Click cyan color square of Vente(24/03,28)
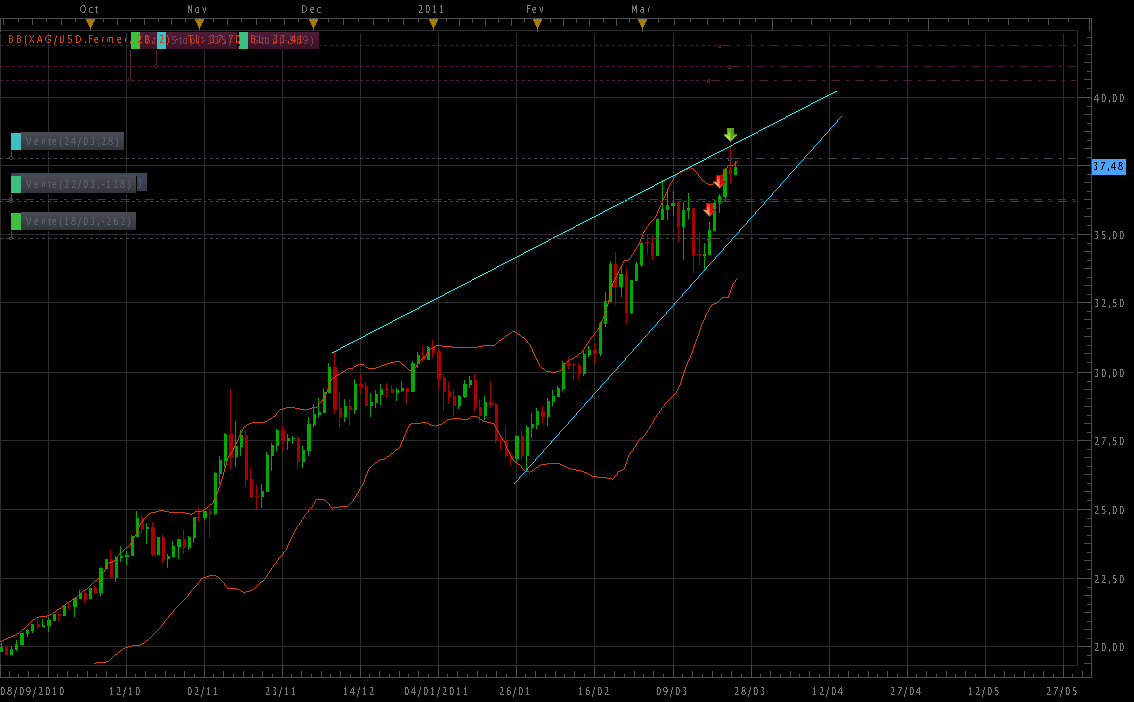The width and height of the screenshot is (1134, 702). [16, 141]
